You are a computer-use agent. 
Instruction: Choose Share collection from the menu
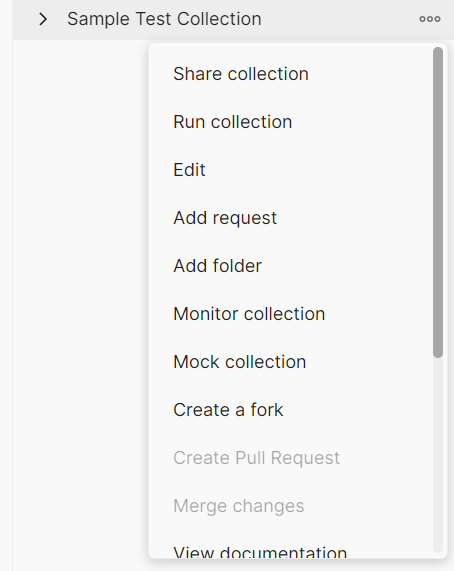(x=241, y=74)
